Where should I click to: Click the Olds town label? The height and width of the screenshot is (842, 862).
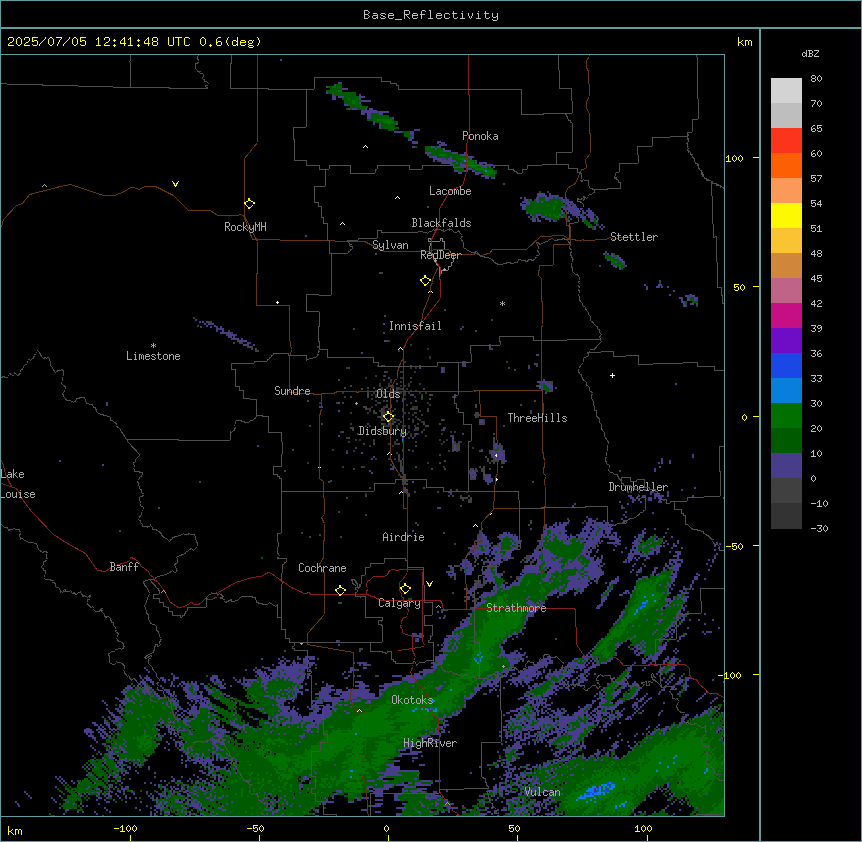tap(388, 394)
